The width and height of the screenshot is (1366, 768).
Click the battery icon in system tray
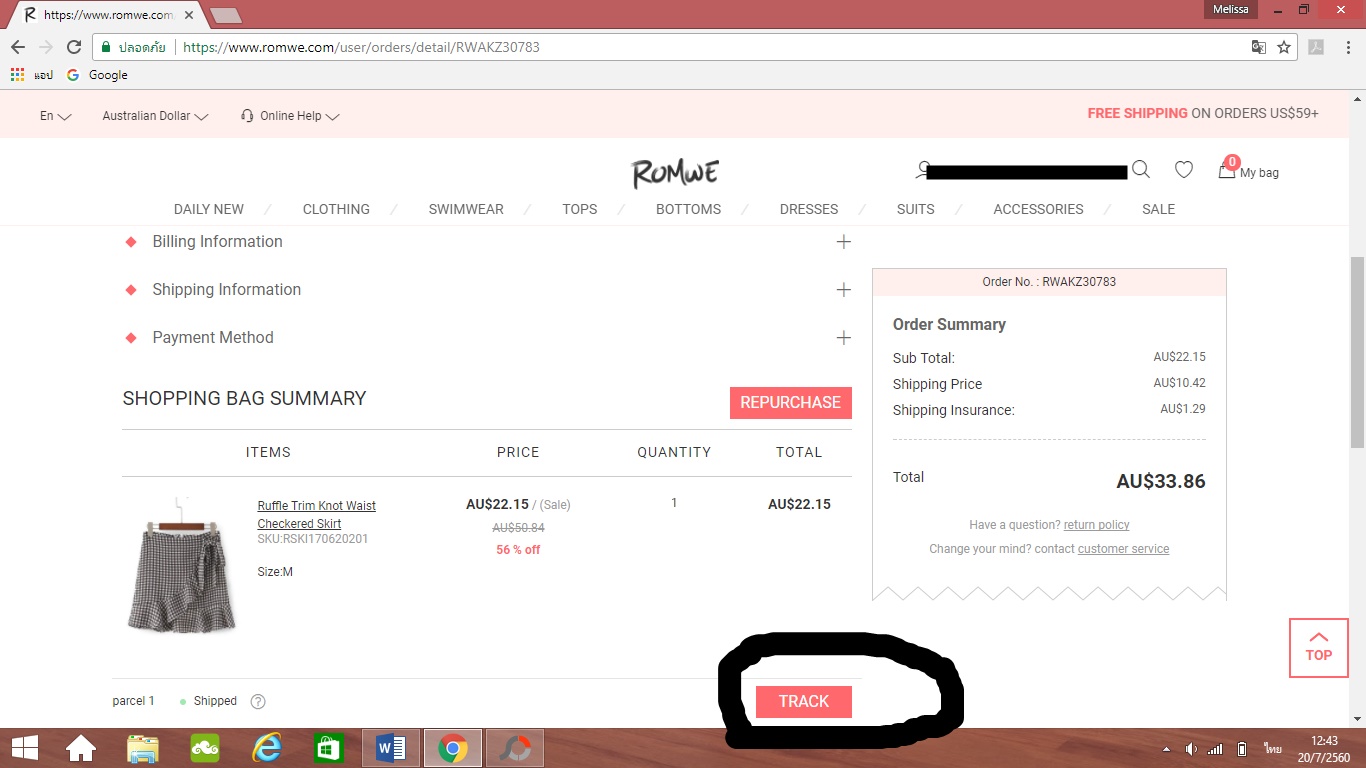click(1242, 749)
